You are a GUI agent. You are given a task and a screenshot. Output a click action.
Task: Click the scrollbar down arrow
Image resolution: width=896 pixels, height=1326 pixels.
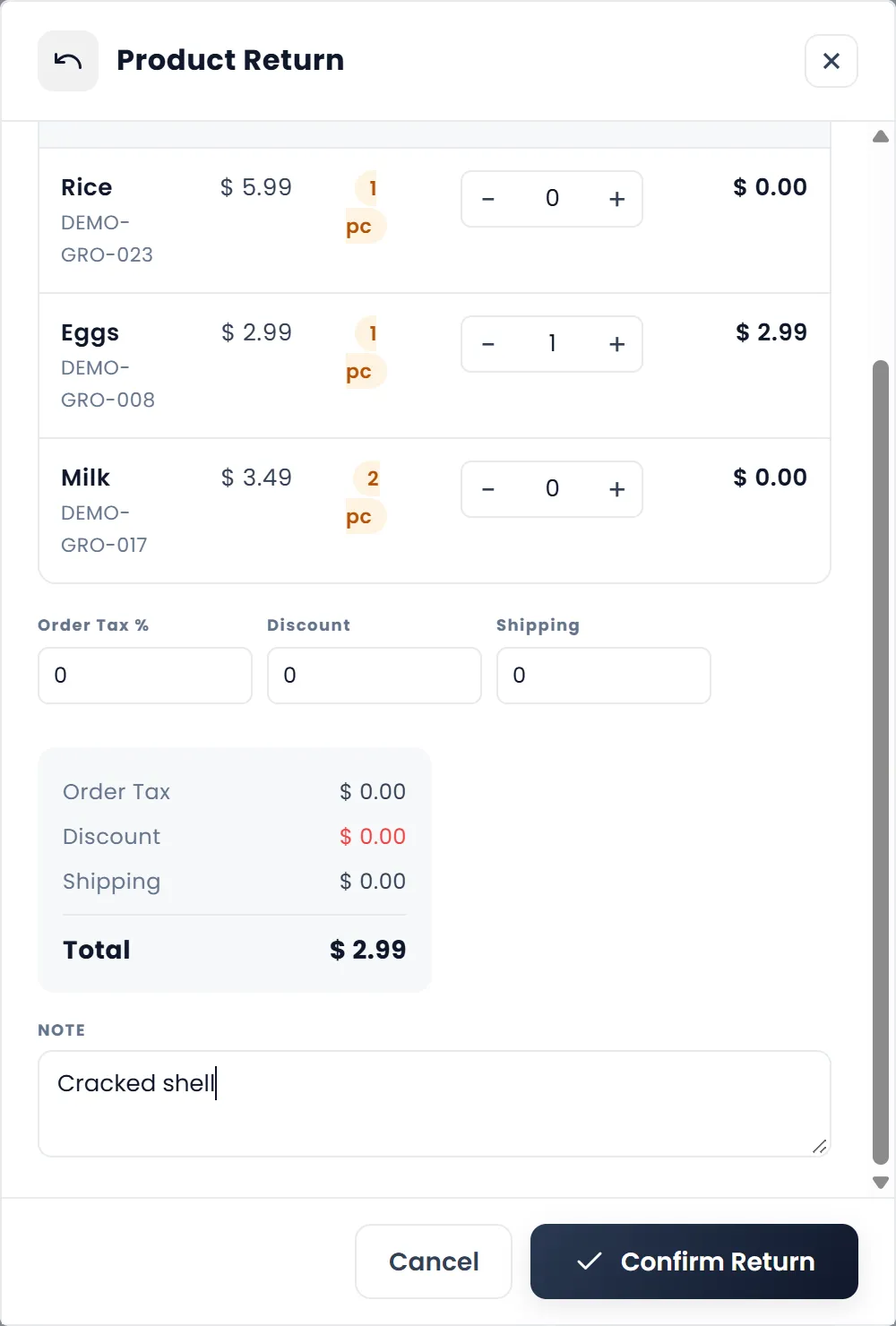pyautogui.click(x=881, y=1183)
